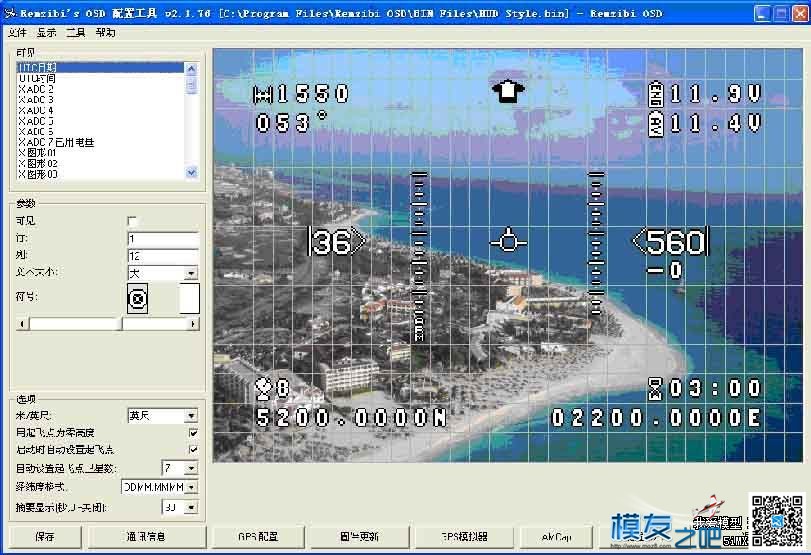
Task: Click the list scrollbar down arrow
Action: pos(191,172)
